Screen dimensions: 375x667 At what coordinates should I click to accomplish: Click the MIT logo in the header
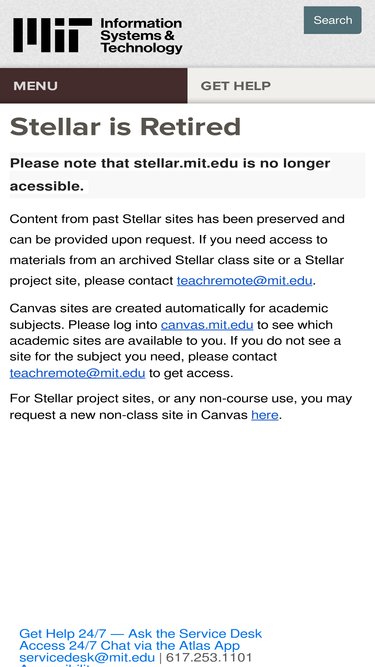[52, 35]
